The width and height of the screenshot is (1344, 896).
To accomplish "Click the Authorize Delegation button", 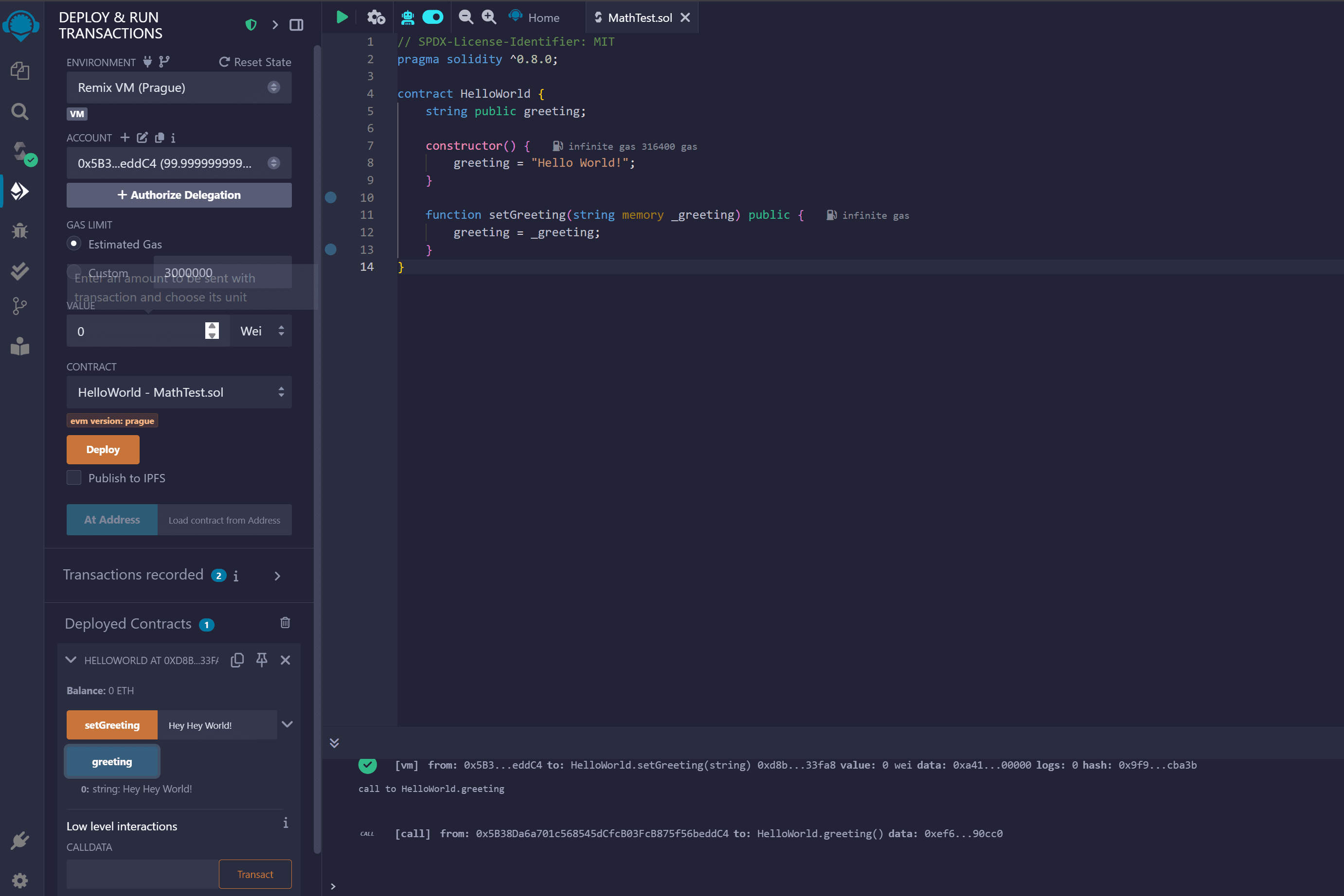I will (x=179, y=195).
